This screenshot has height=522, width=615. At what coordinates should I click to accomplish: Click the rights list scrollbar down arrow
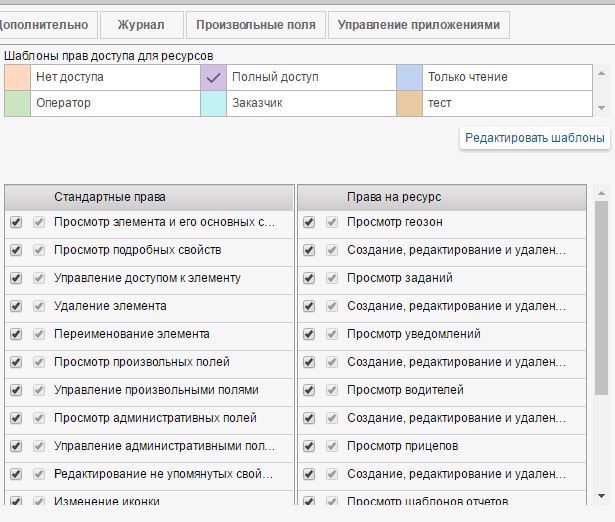pyautogui.click(x=601, y=493)
